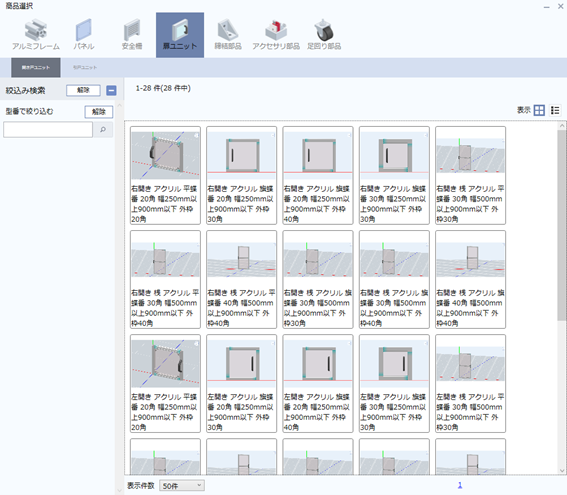This screenshot has width=567, height=495.
Task: Select 左開き アクリル 旗蝶番 30角 外枠30角 thumbnail
Action: 394,364
